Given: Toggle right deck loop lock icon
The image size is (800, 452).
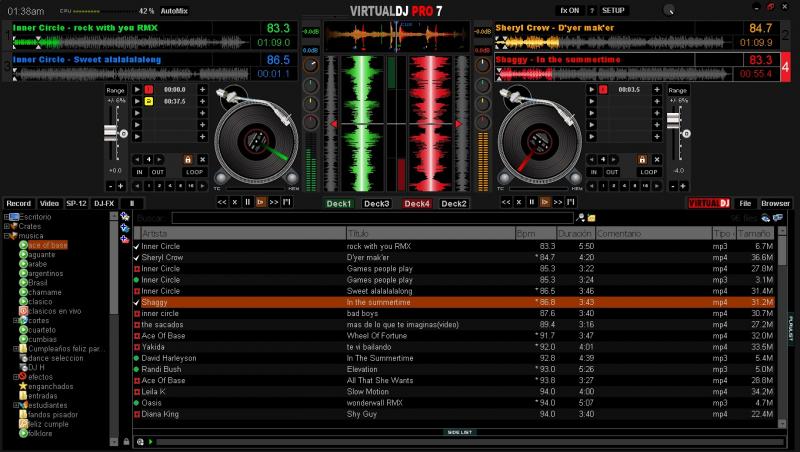Looking at the screenshot, I should coord(642,160).
